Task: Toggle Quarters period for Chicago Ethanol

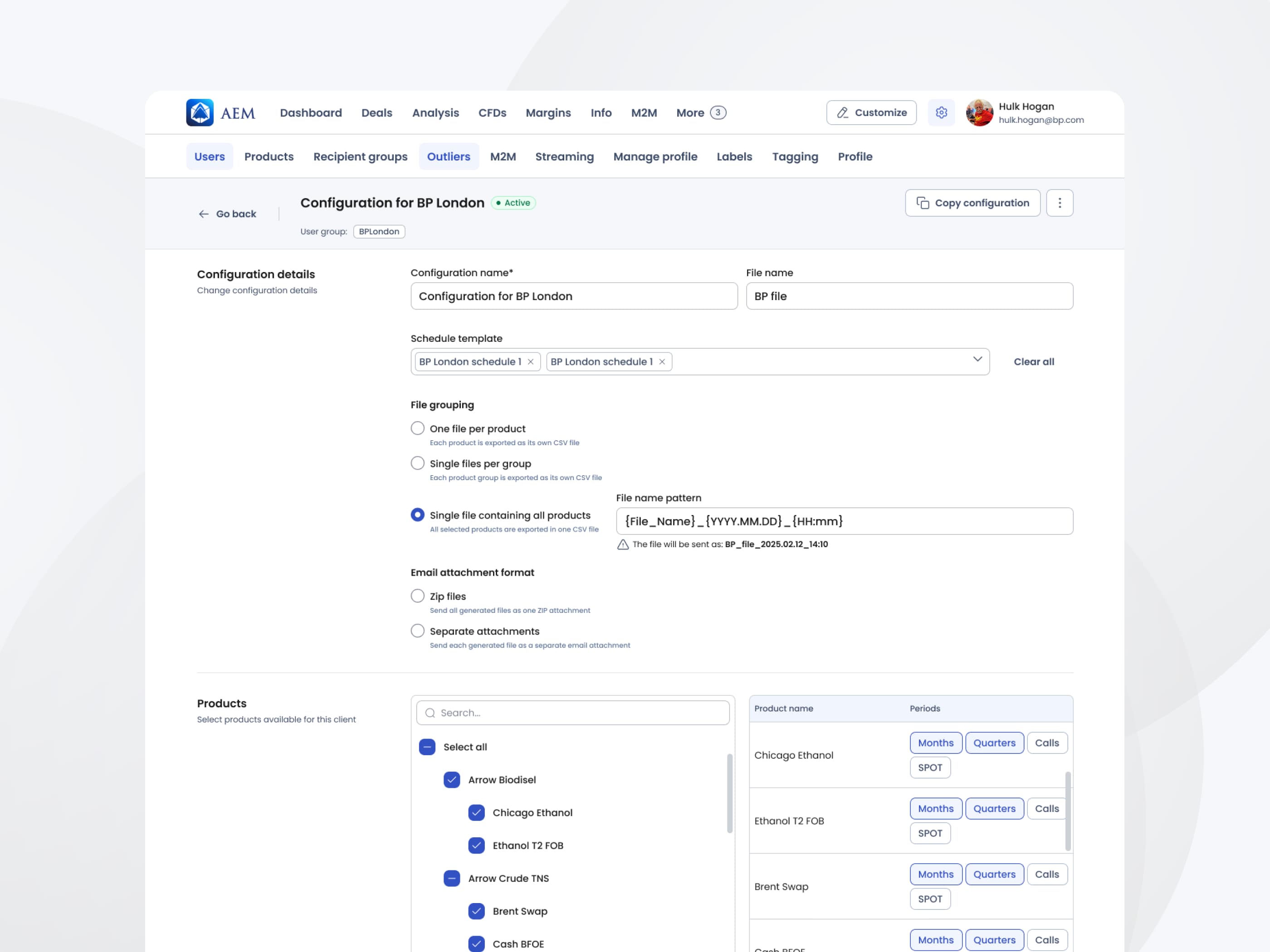Action: point(994,743)
